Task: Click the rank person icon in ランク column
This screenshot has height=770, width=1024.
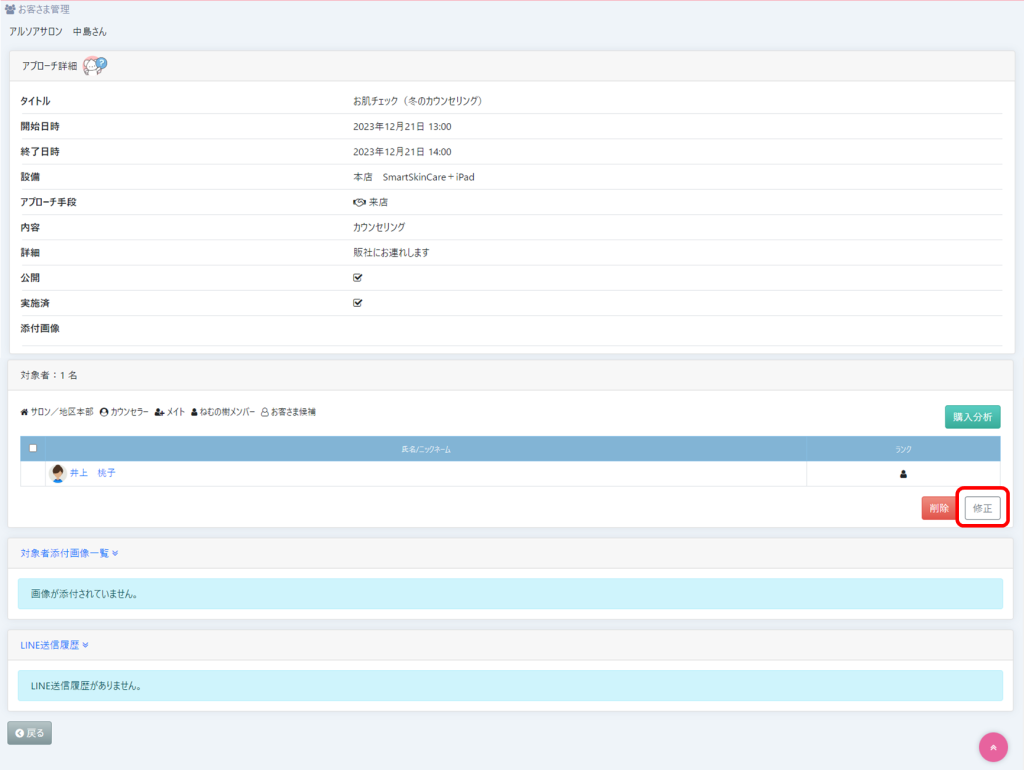Action: point(903,474)
